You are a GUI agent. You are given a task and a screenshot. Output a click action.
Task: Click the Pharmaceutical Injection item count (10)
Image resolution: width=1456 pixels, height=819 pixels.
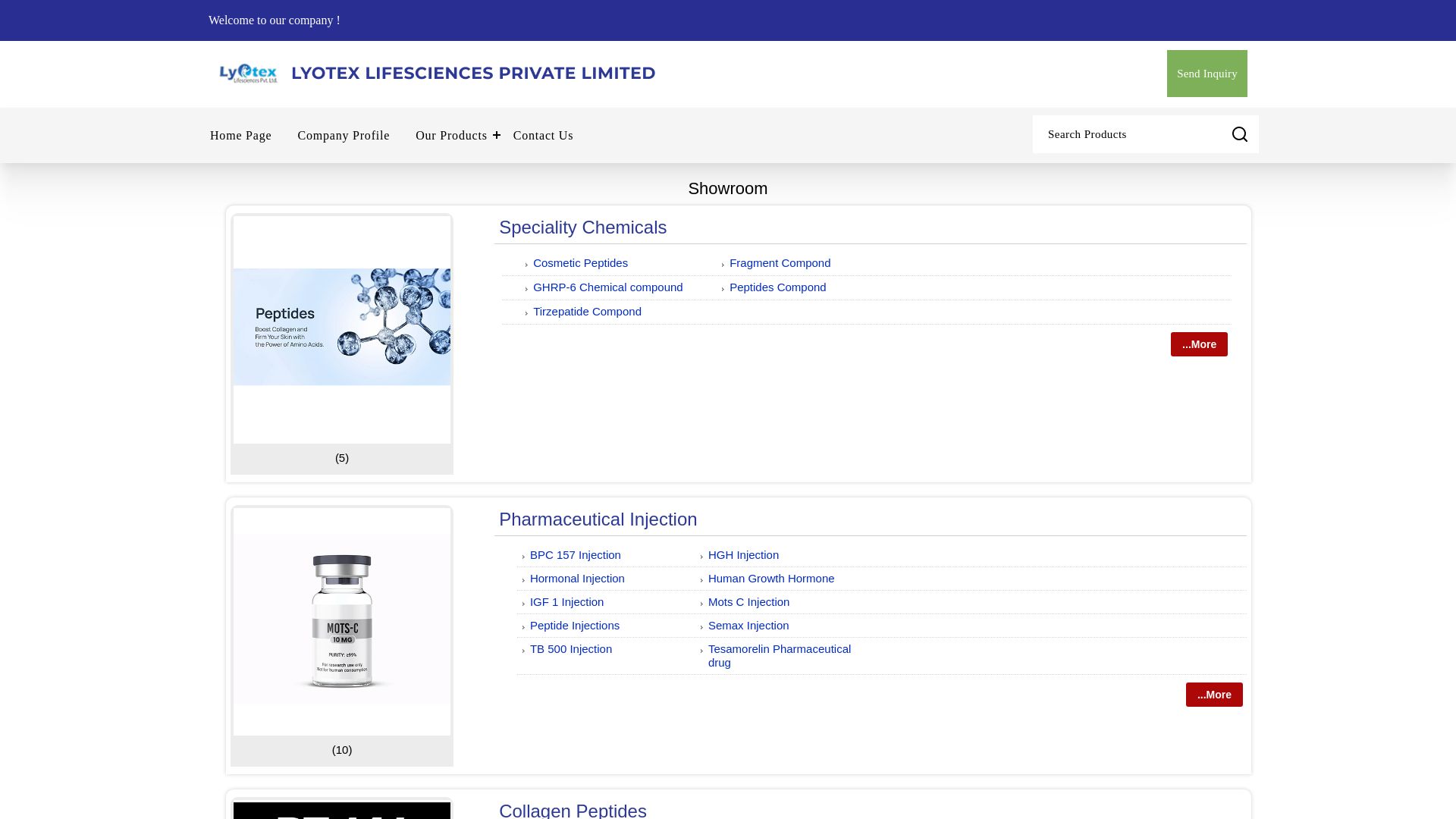[x=342, y=750]
